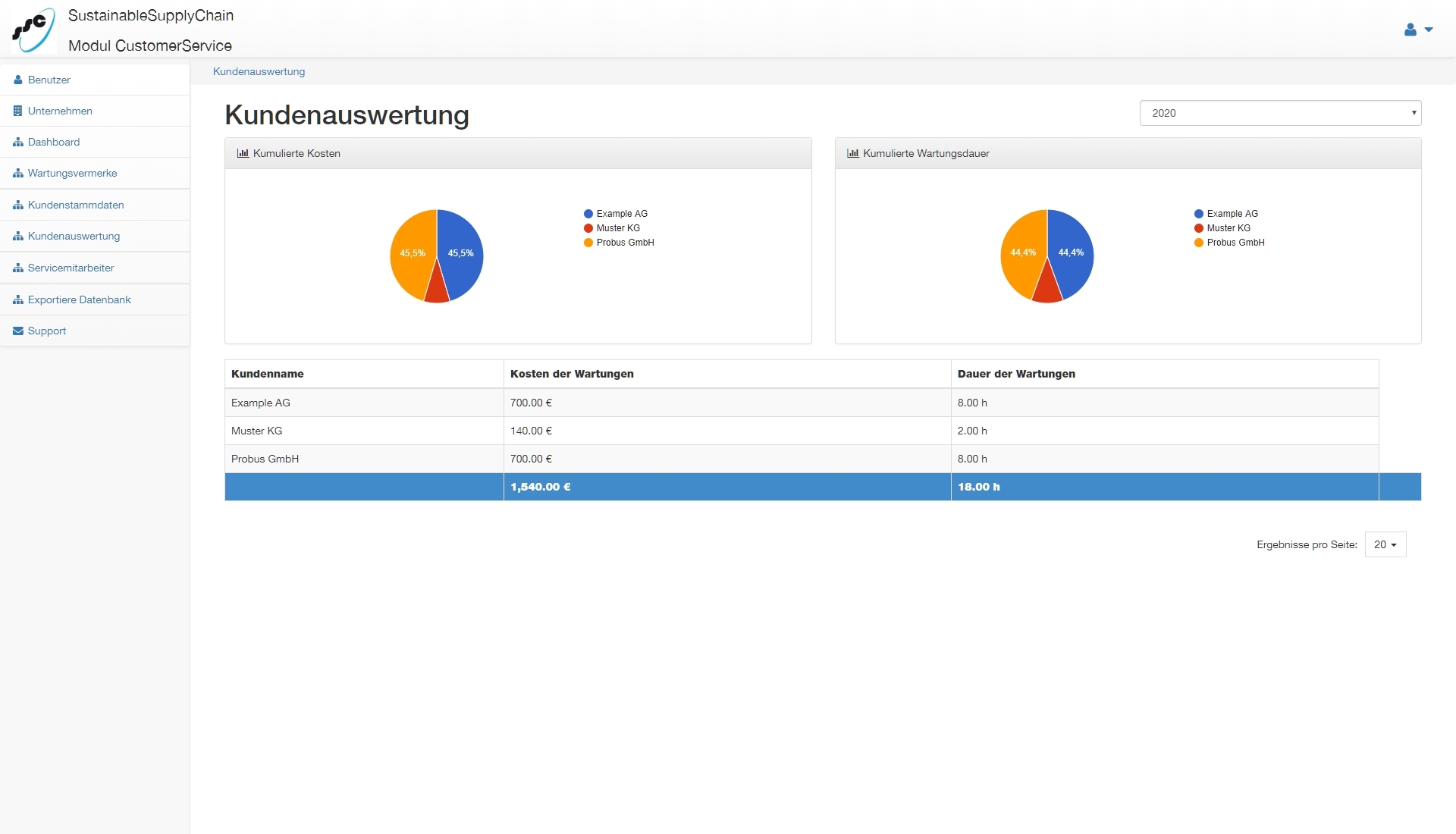
Task: Open Kundenauswertung sidebar link
Action: tap(74, 236)
